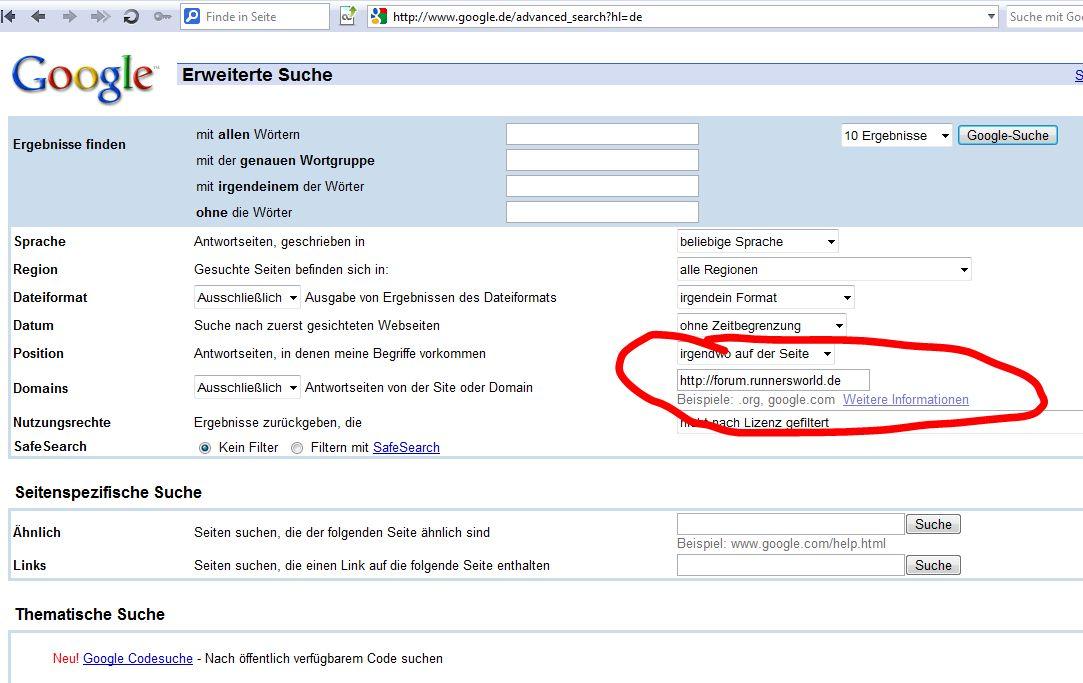Click the Google-Suche button
Image resolution: width=1083 pixels, height=683 pixels.
tap(1008, 135)
